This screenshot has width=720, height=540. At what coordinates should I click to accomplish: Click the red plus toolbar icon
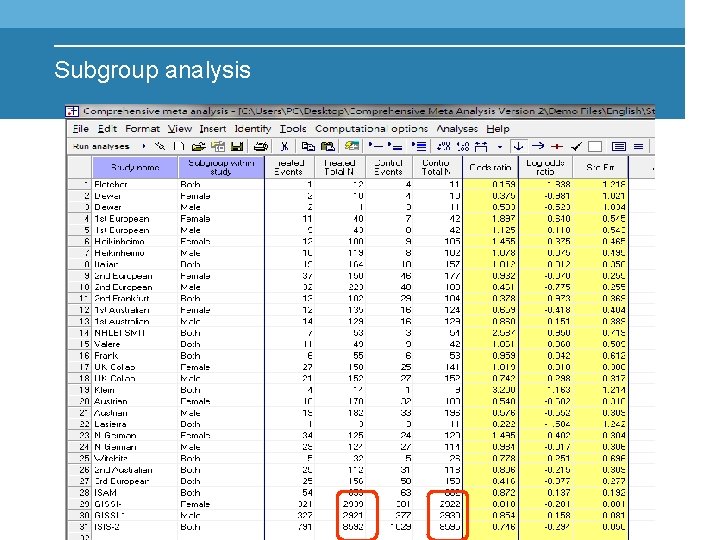(557, 146)
